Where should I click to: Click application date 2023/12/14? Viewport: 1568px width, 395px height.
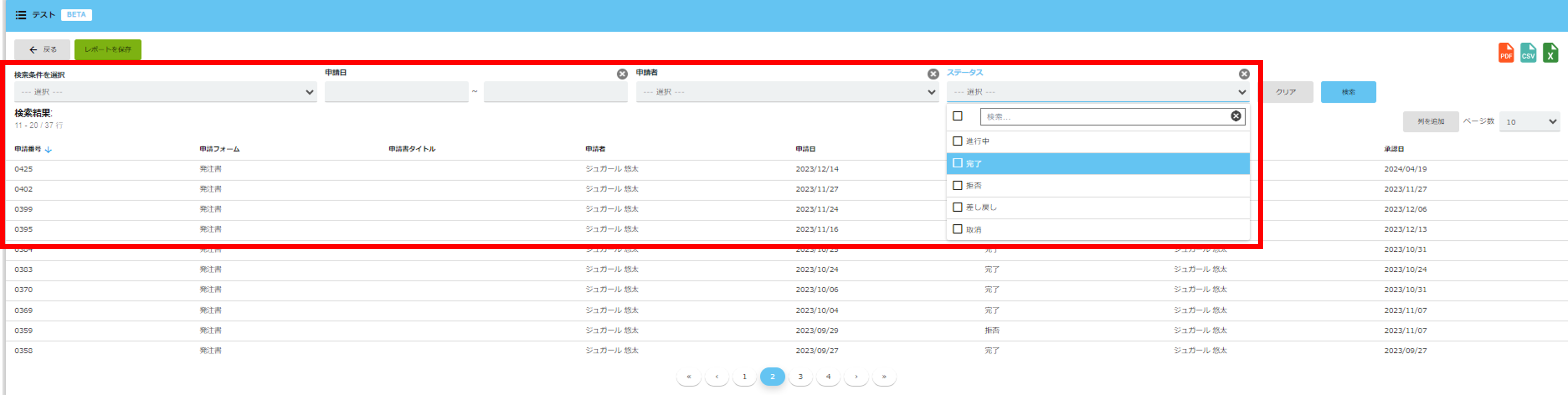817,169
